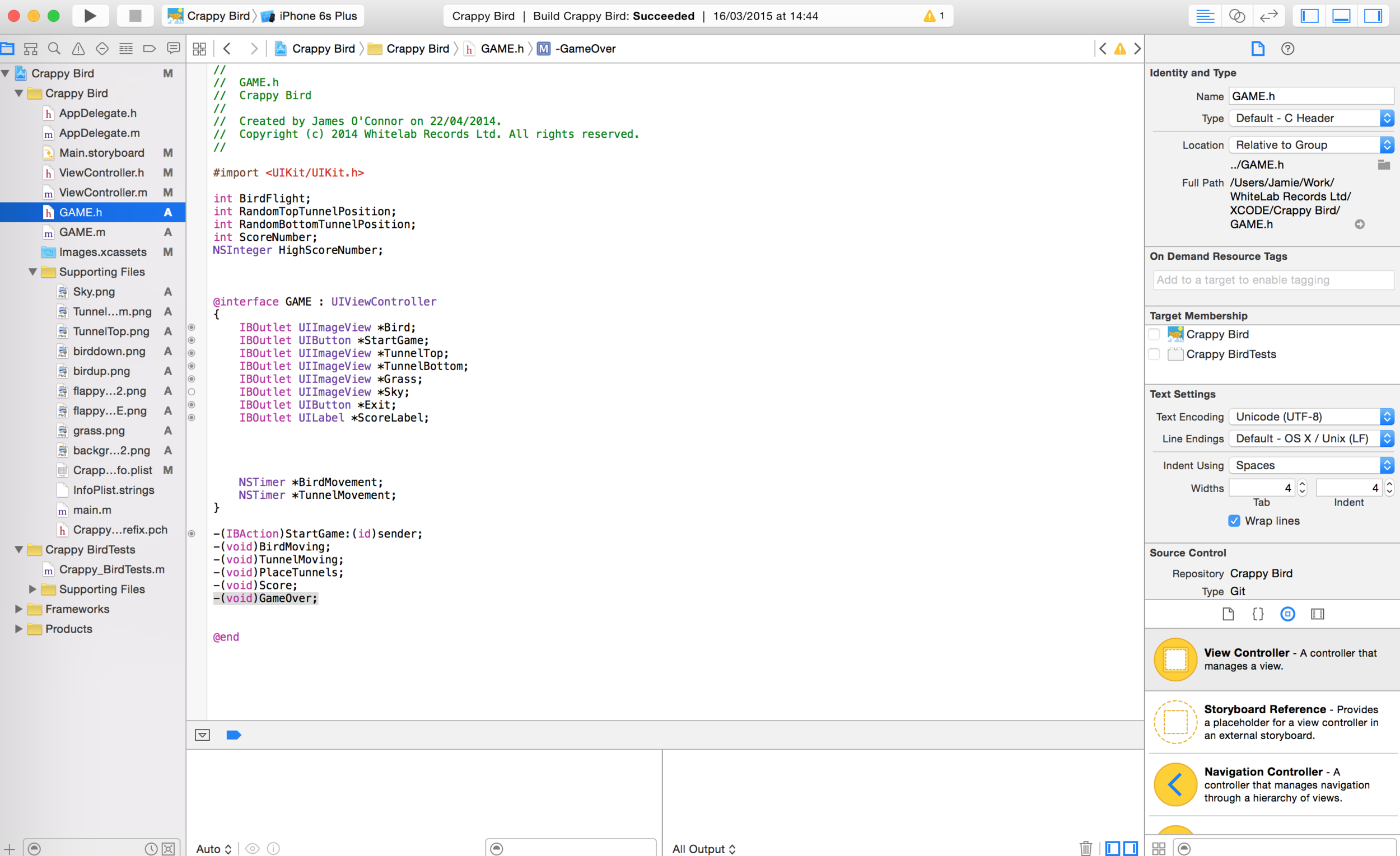Screen dimensions: 1400x856
Task: Edit the file Name field
Action: 1312,96
